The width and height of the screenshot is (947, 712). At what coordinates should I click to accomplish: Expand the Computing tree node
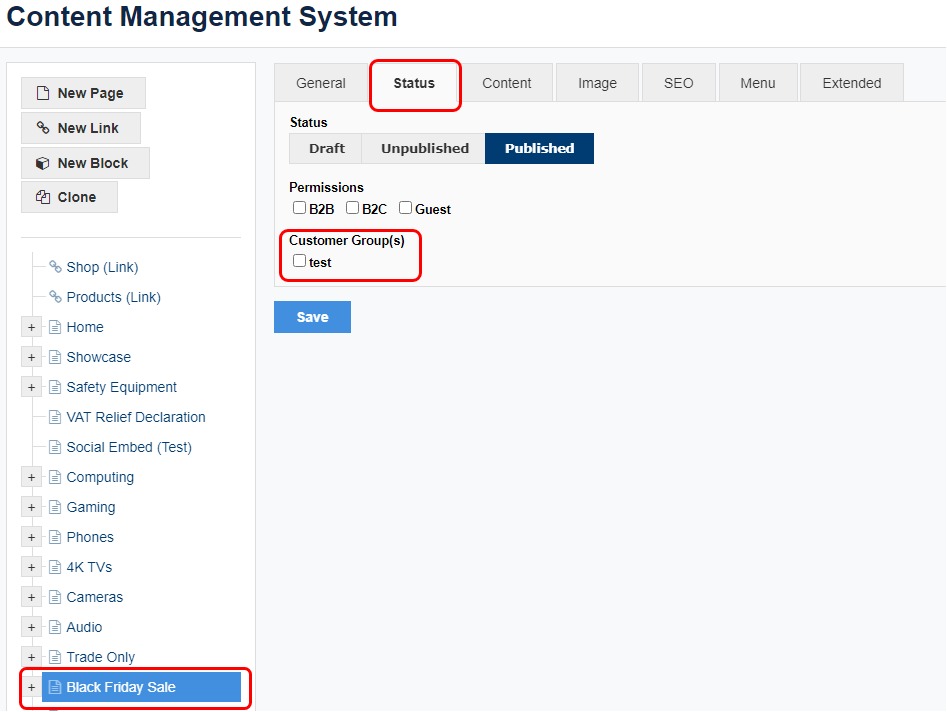(x=31, y=477)
